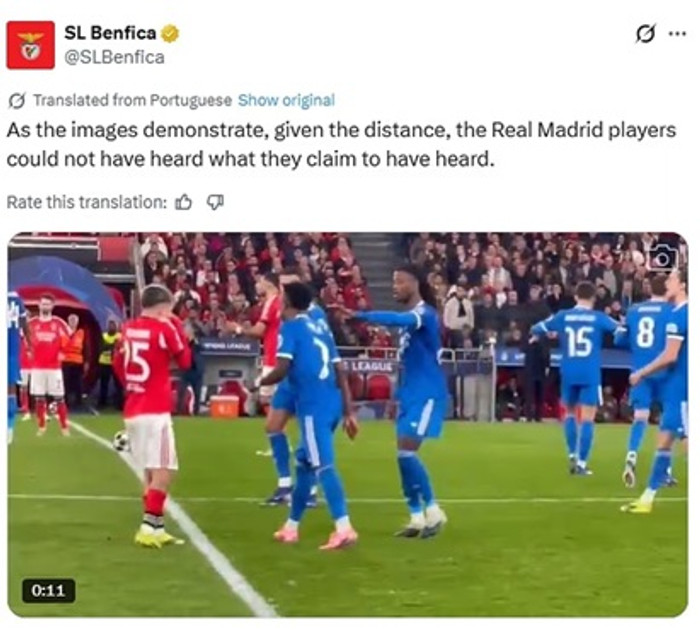Screen dimensions: 700x630
Task: Open the Grok icon near top right
Action: tap(646, 33)
